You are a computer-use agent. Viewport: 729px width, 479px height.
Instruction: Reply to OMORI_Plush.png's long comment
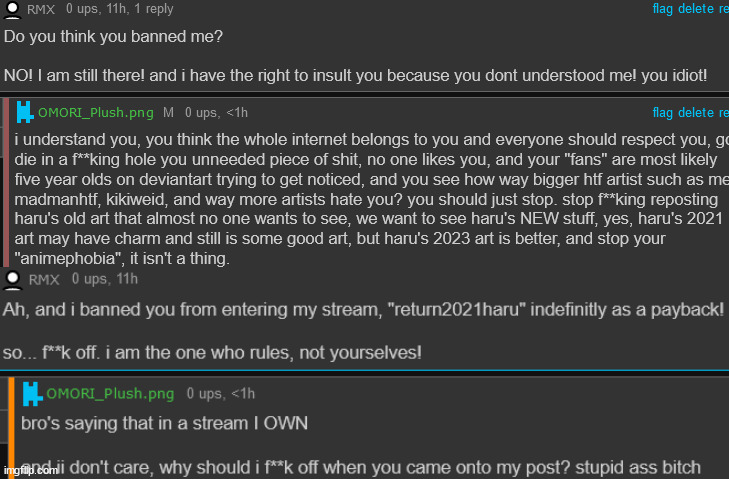(723, 113)
